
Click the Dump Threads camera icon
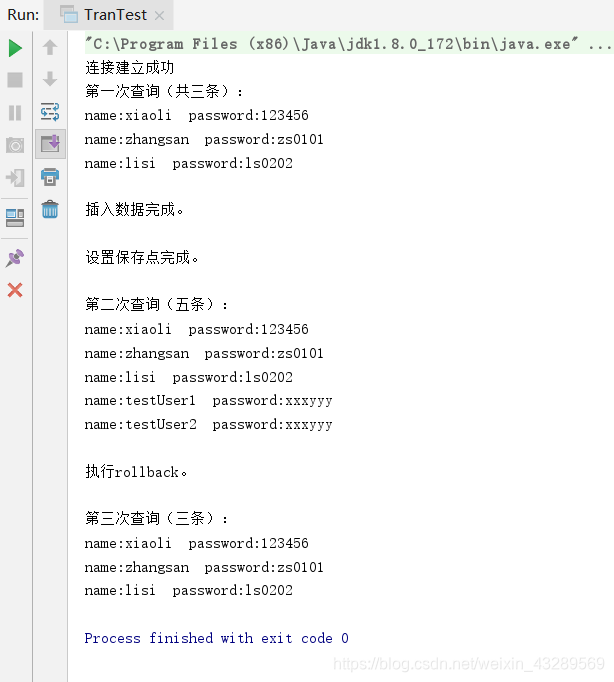click(x=15, y=145)
